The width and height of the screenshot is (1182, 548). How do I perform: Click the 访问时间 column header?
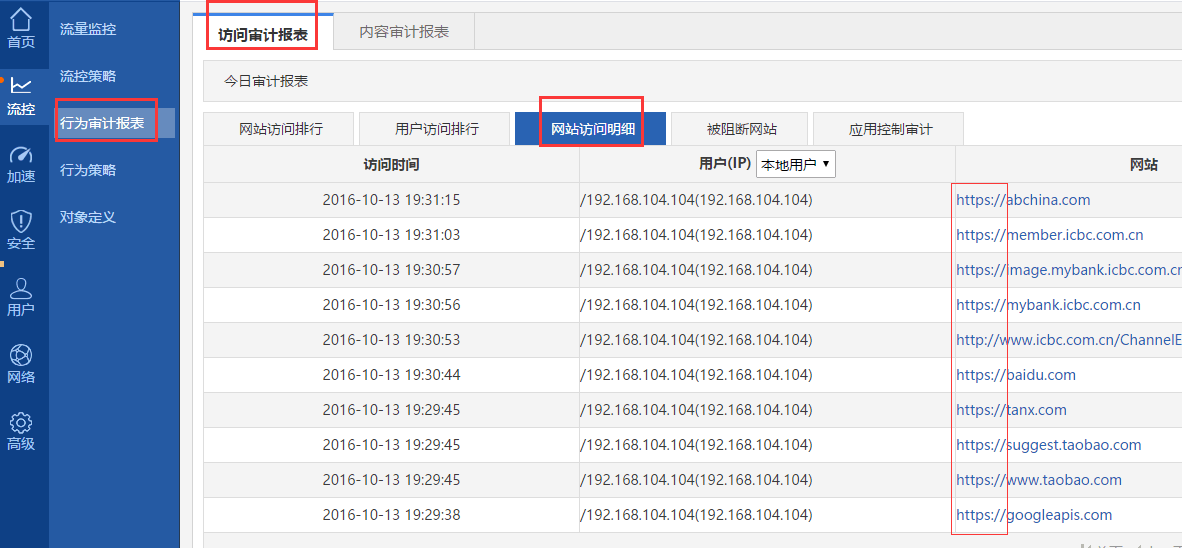391,165
